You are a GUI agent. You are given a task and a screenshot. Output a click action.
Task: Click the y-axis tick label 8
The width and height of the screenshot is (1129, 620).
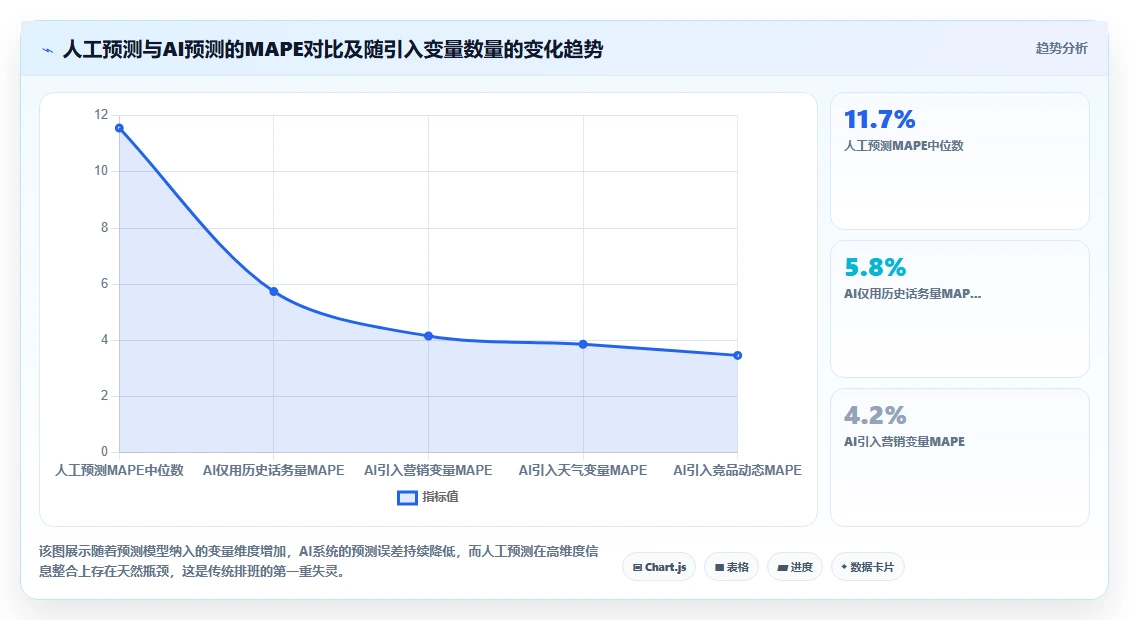pyautogui.click(x=104, y=228)
